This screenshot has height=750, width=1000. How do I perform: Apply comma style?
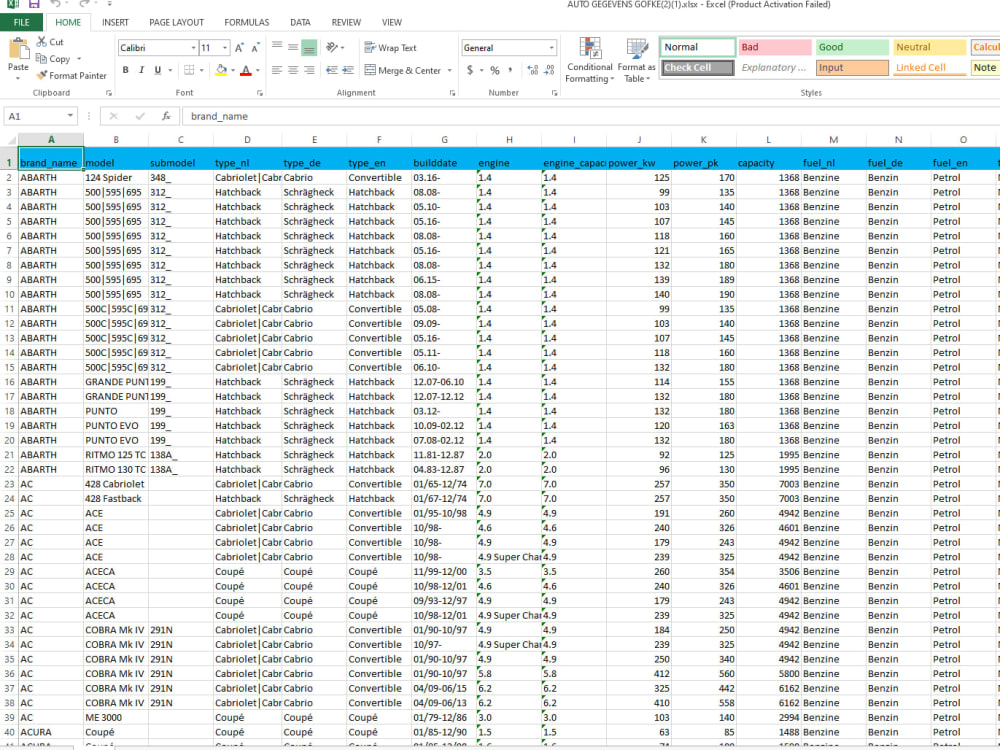pyautogui.click(x=510, y=70)
